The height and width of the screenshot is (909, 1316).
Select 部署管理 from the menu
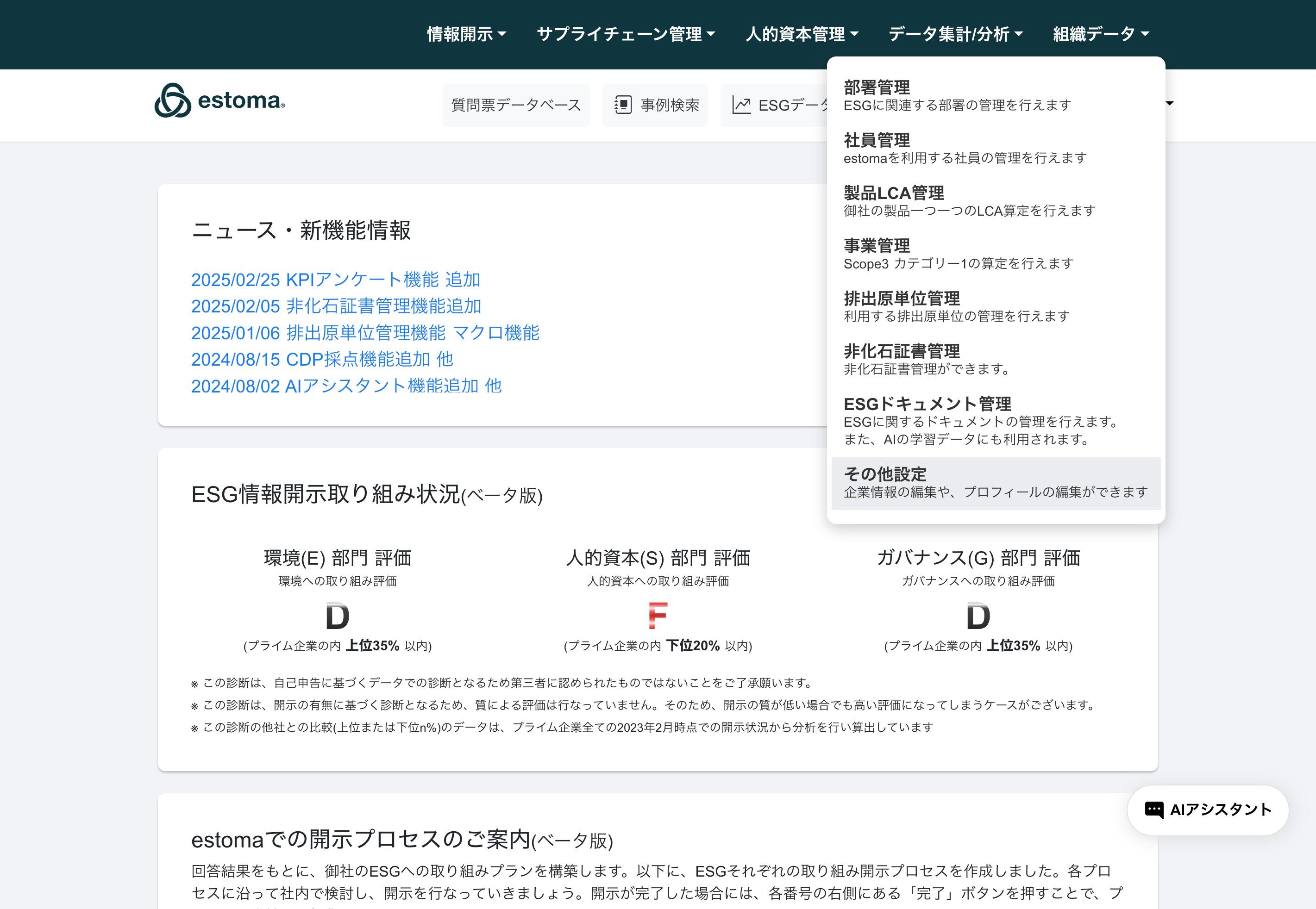click(x=876, y=88)
